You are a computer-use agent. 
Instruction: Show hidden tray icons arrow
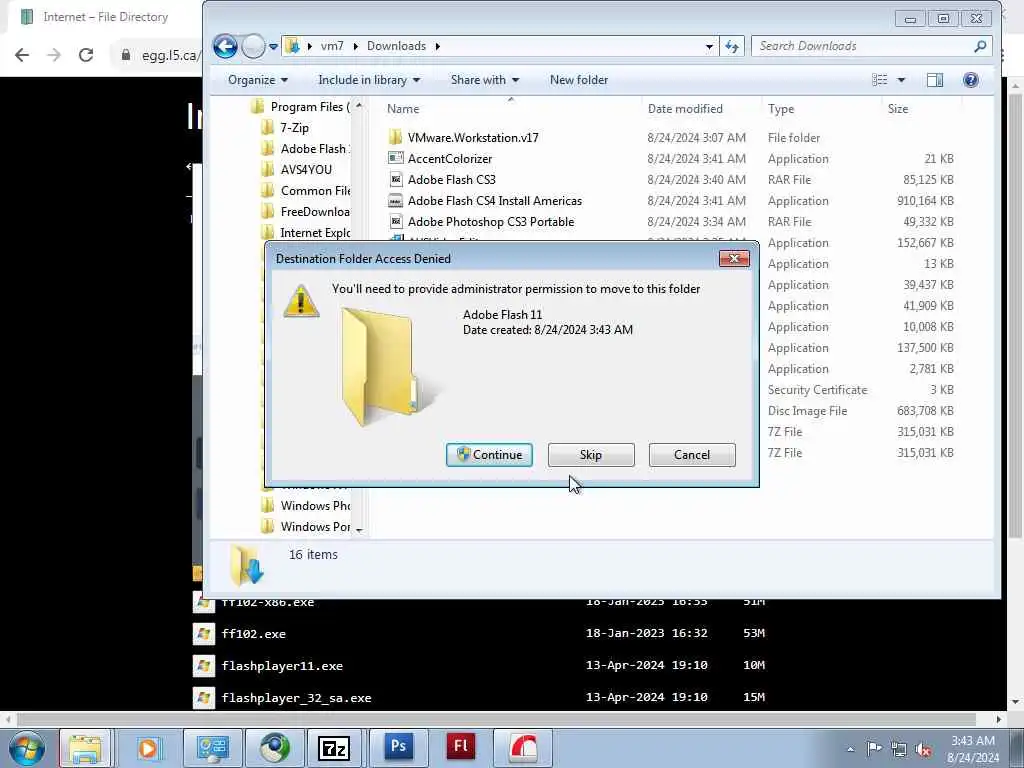pos(850,749)
